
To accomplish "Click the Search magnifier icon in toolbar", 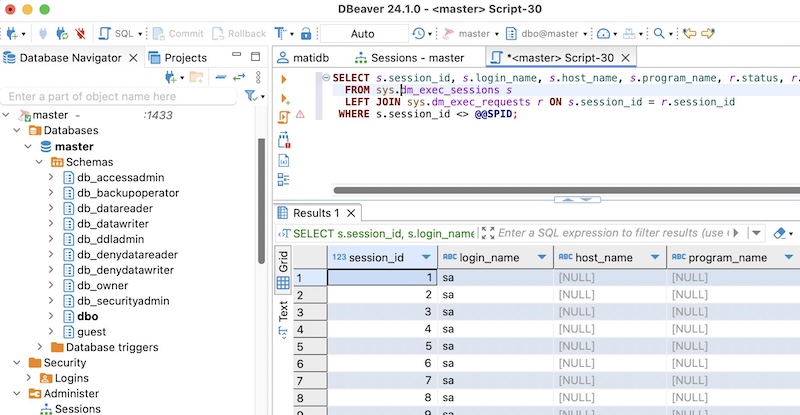I will pyautogui.click(x=659, y=34).
